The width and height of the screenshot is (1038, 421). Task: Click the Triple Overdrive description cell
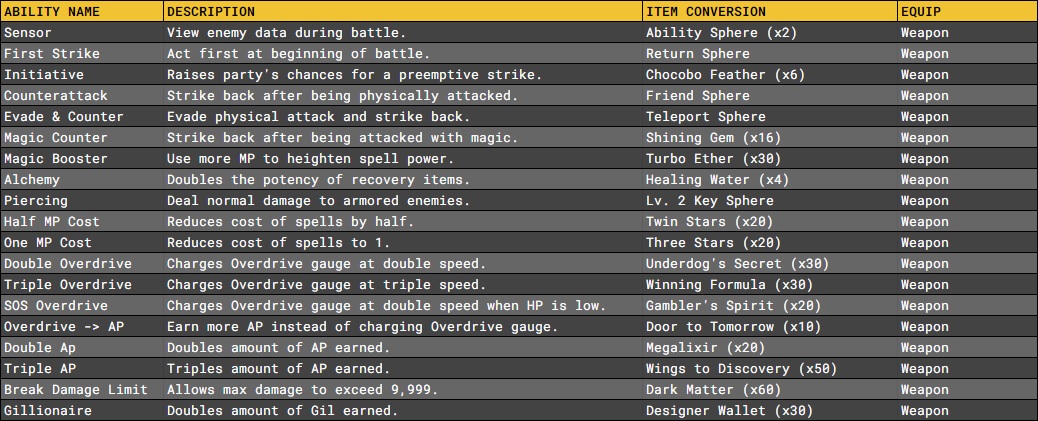(326, 284)
